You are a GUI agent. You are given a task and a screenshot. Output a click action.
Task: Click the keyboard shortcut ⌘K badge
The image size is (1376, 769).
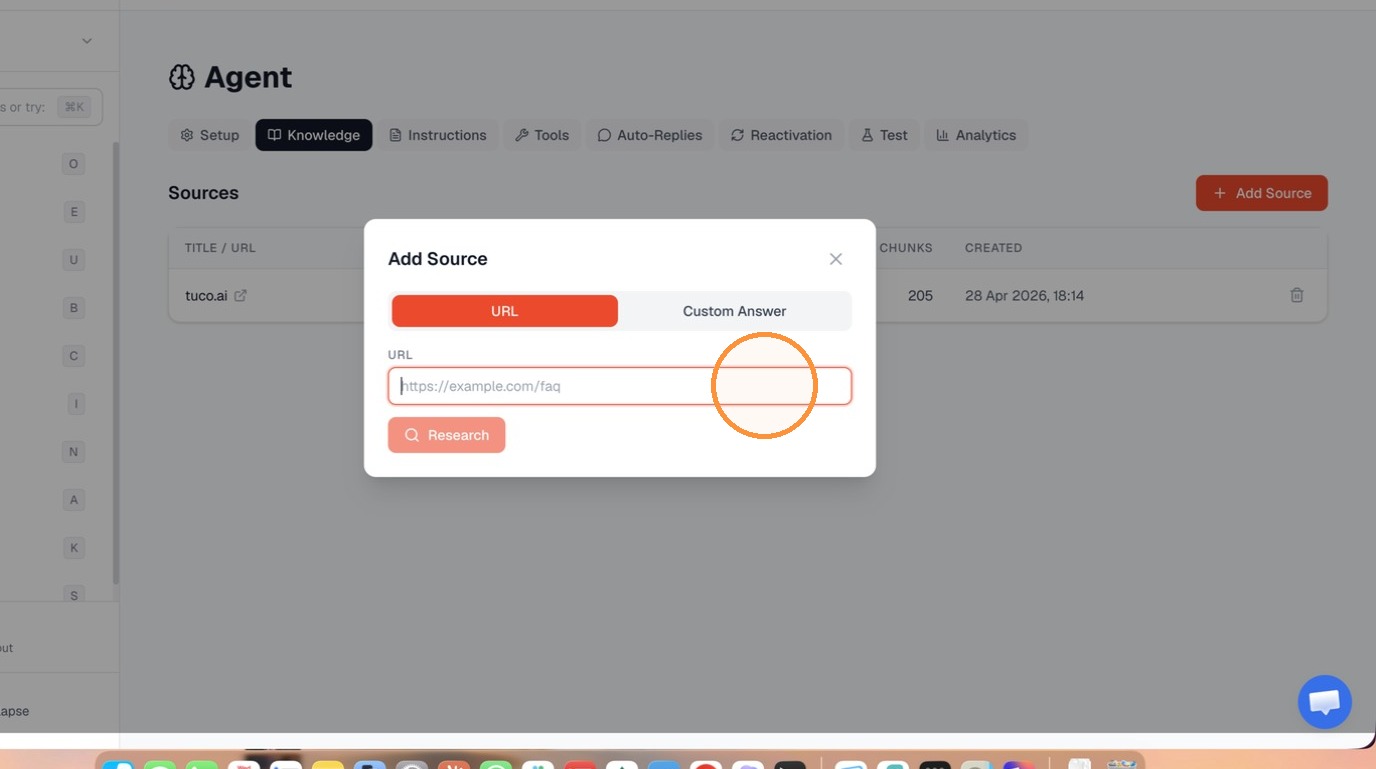(74, 107)
